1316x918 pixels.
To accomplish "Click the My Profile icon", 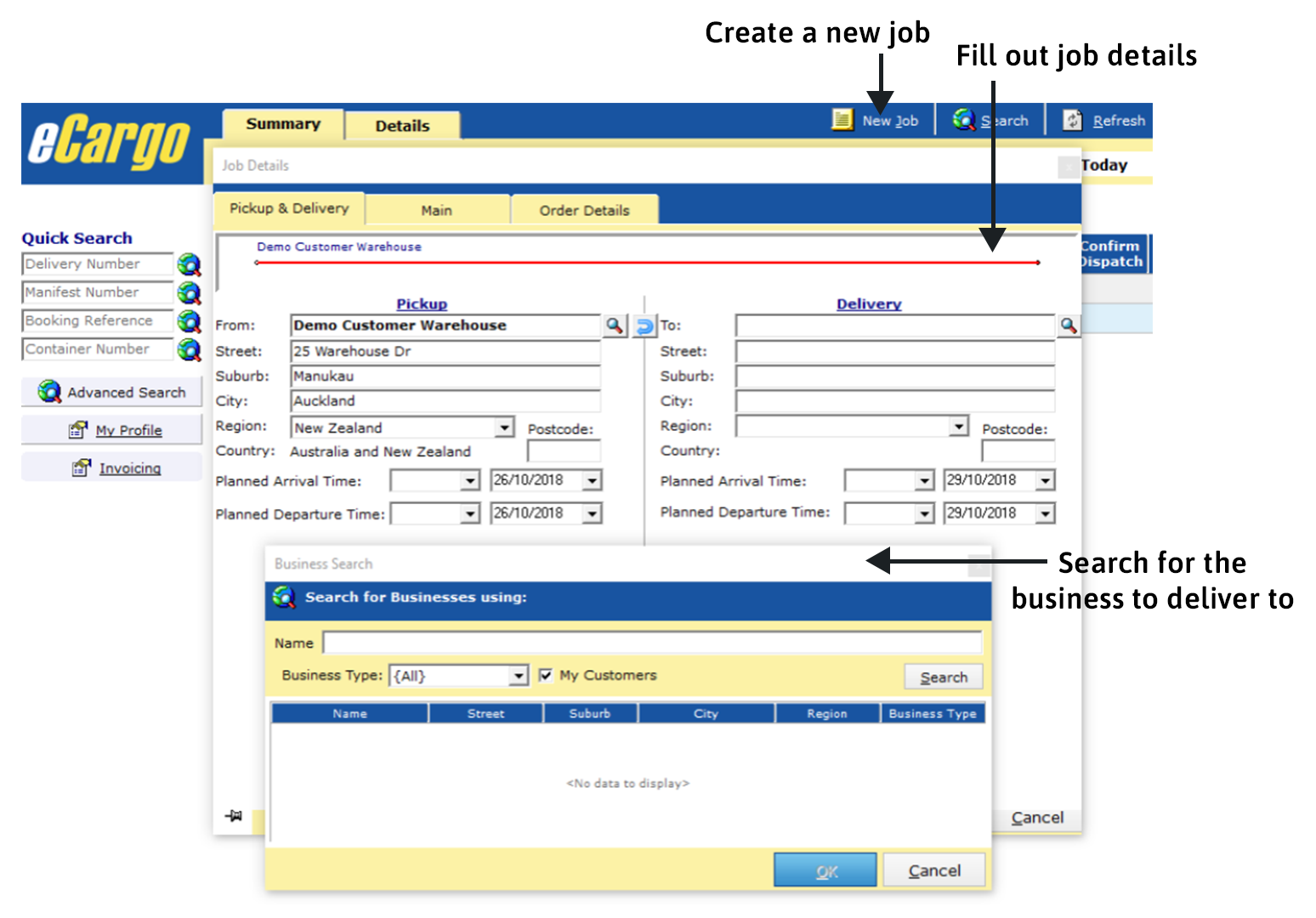I will click(x=78, y=430).
